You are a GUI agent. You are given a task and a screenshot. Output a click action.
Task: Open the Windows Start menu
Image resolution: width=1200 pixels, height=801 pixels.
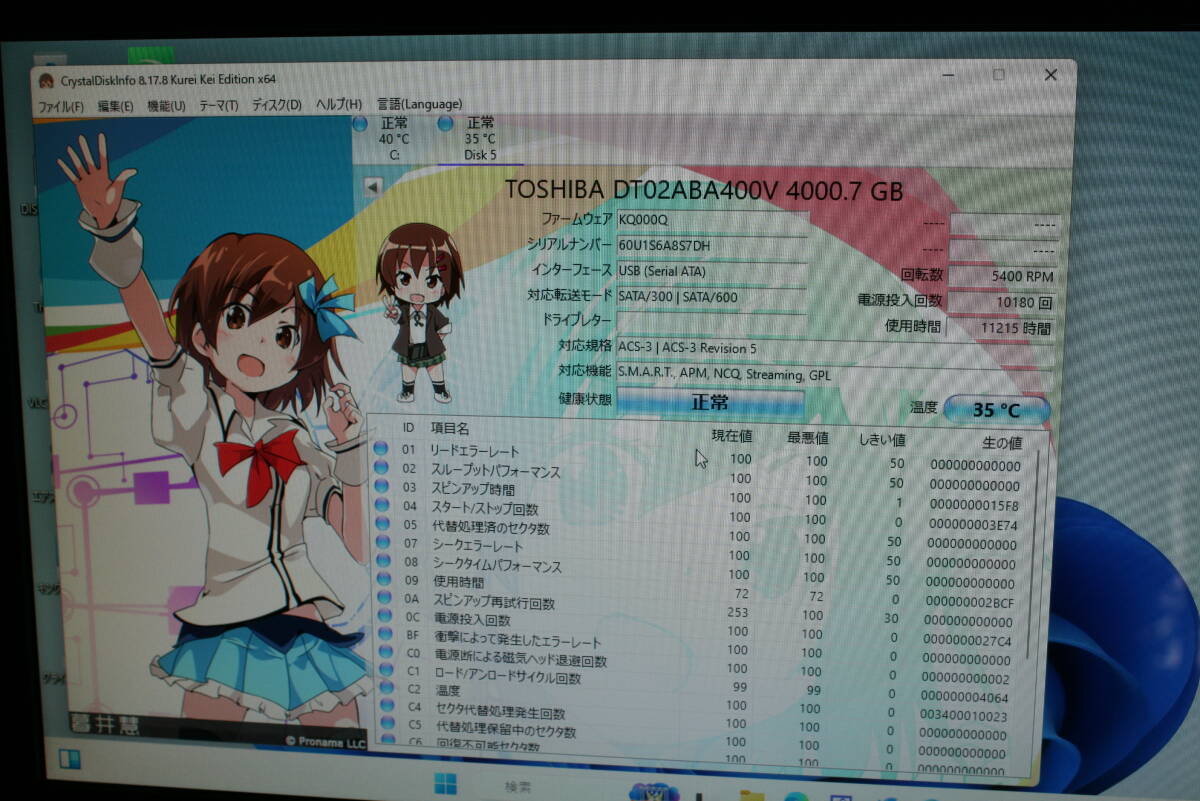point(445,785)
